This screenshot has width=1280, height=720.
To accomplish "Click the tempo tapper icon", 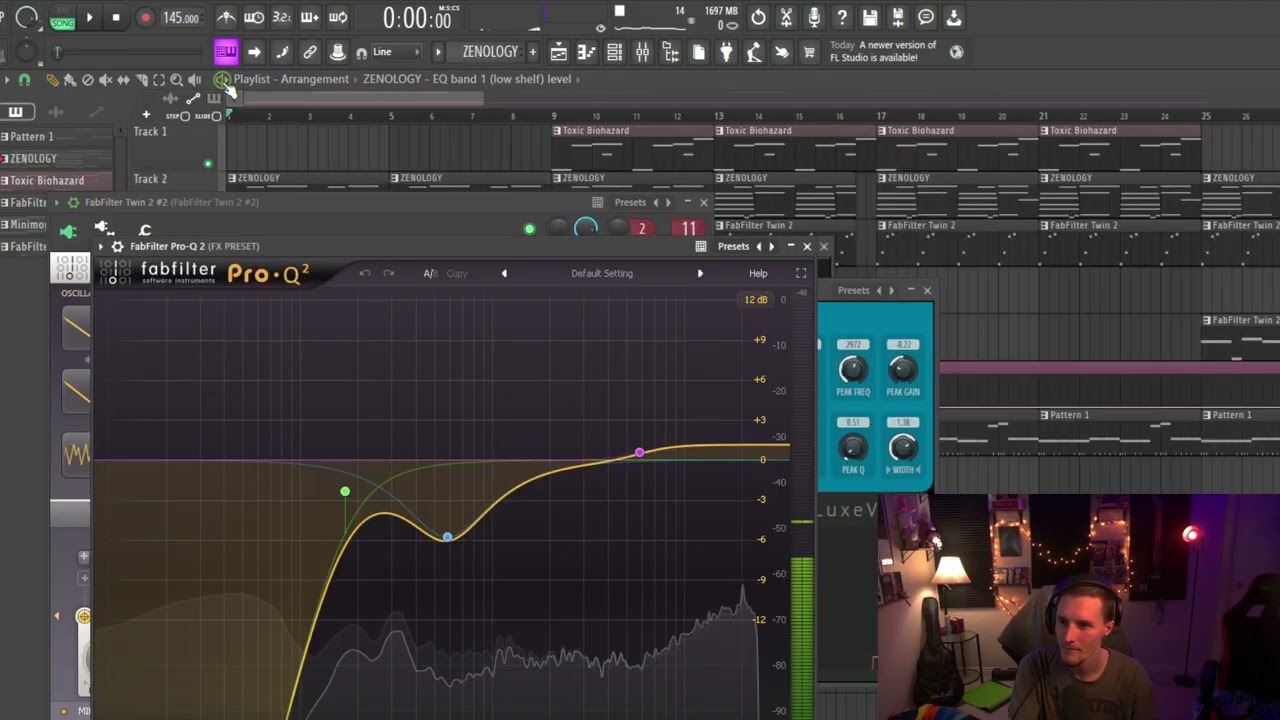I will [754, 52].
